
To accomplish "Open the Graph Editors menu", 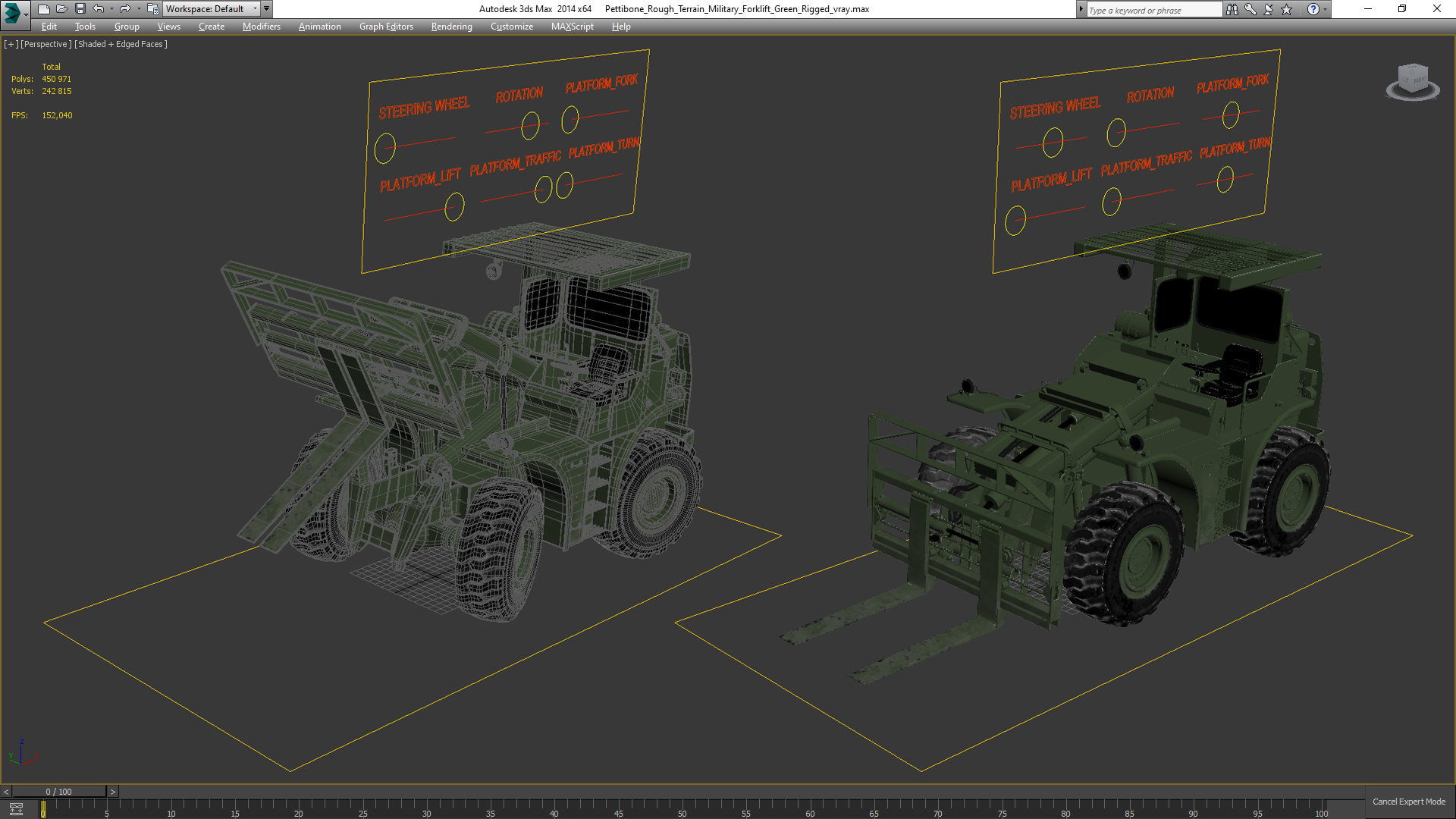I will (x=386, y=27).
